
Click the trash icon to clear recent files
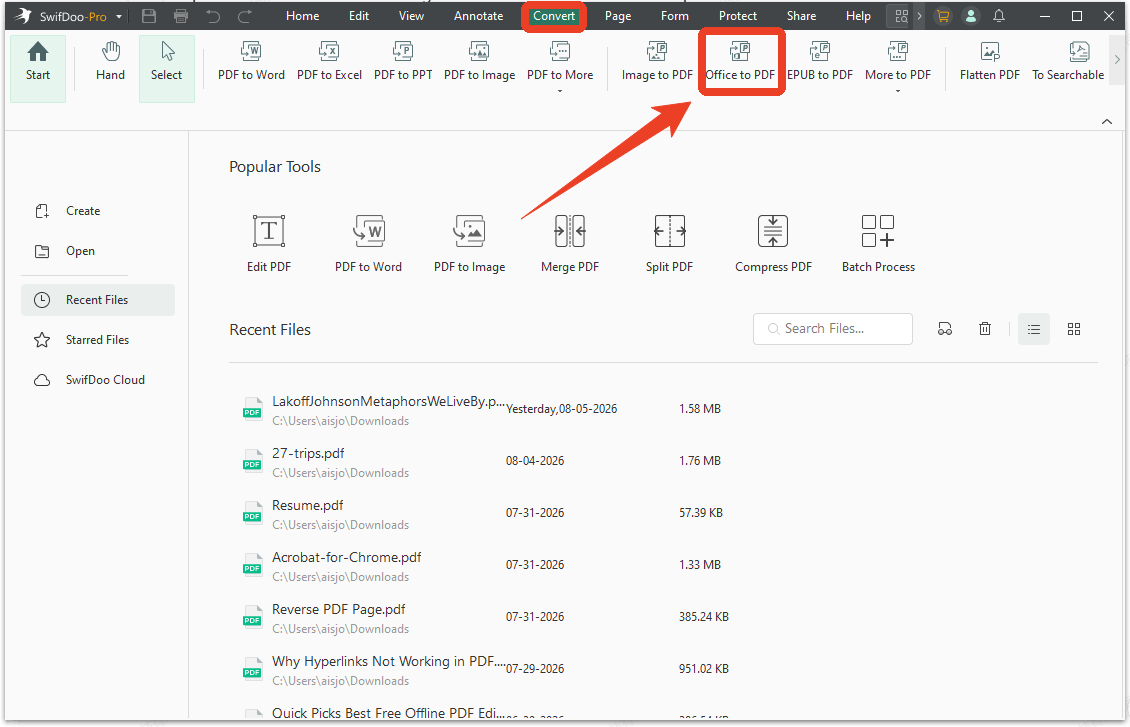pyautogui.click(x=984, y=329)
